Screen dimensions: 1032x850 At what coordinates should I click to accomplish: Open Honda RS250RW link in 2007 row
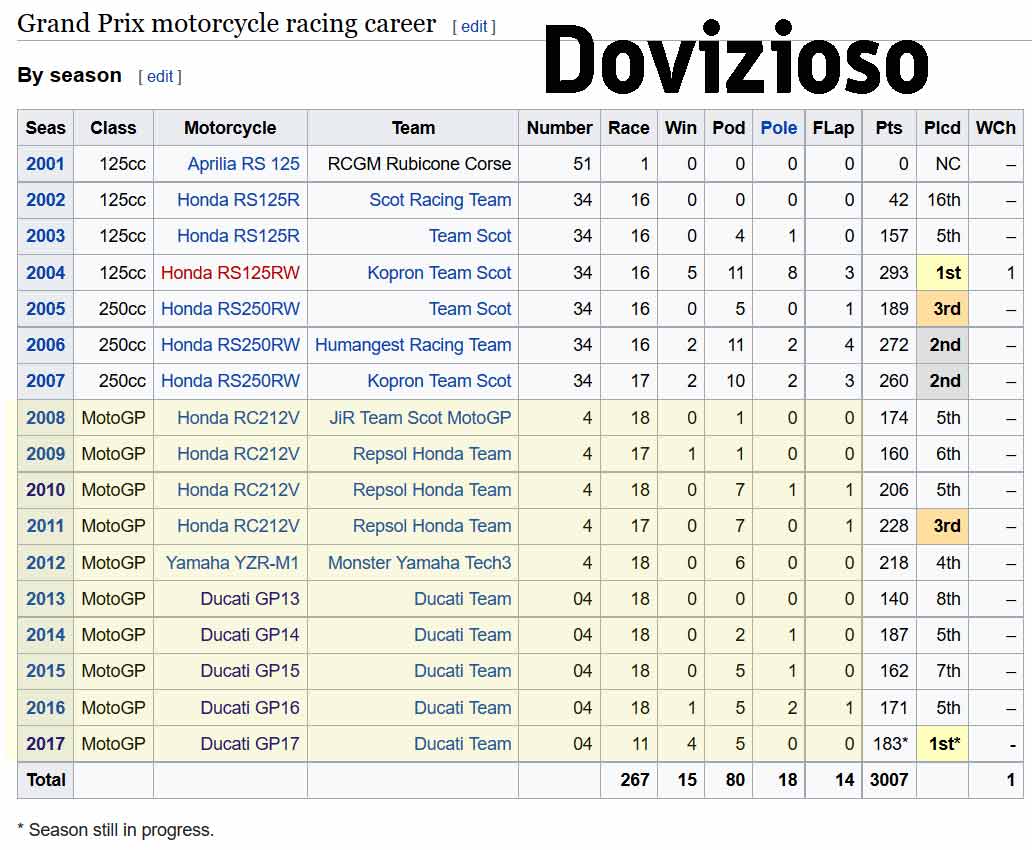(x=230, y=381)
